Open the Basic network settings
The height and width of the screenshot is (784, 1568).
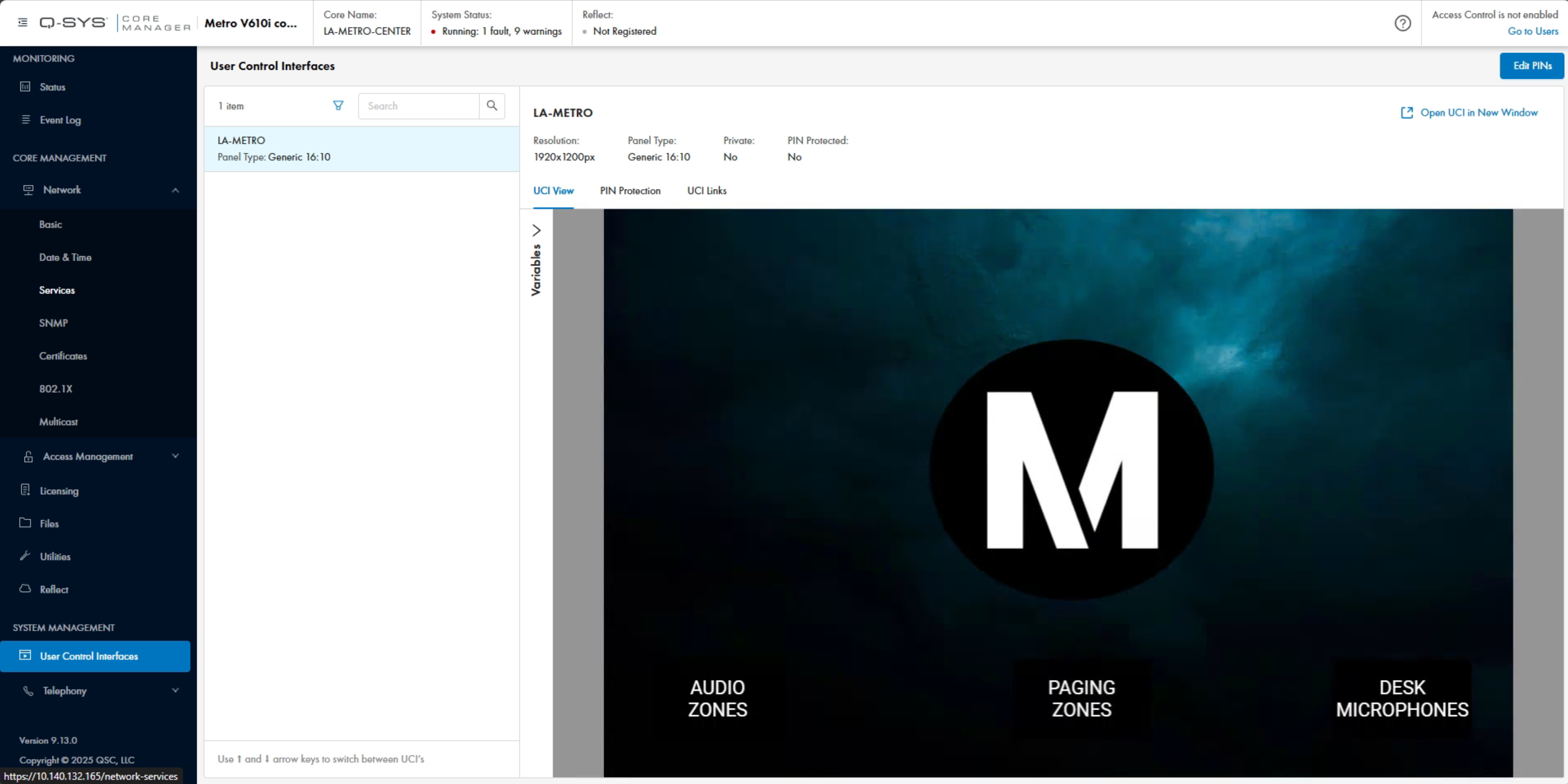pos(50,224)
